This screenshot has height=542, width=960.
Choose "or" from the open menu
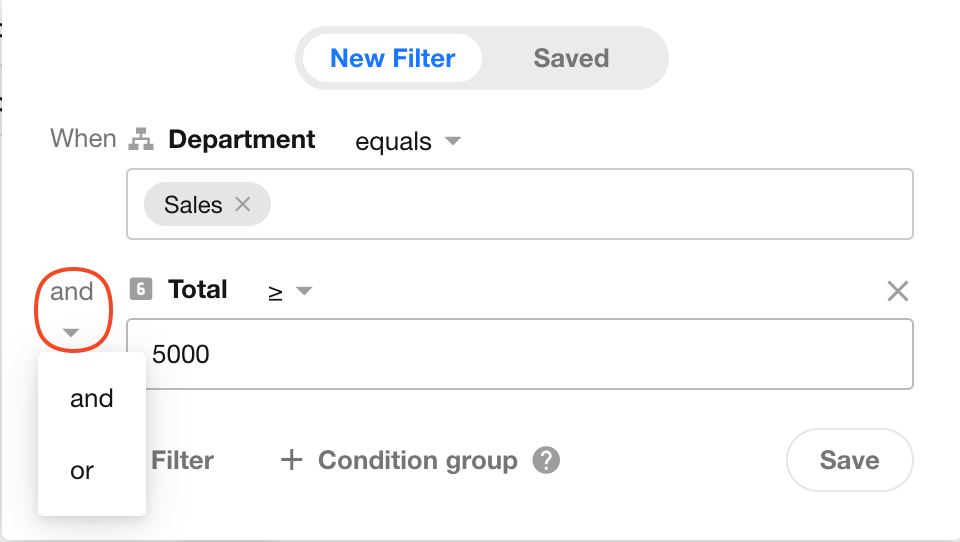click(x=82, y=471)
